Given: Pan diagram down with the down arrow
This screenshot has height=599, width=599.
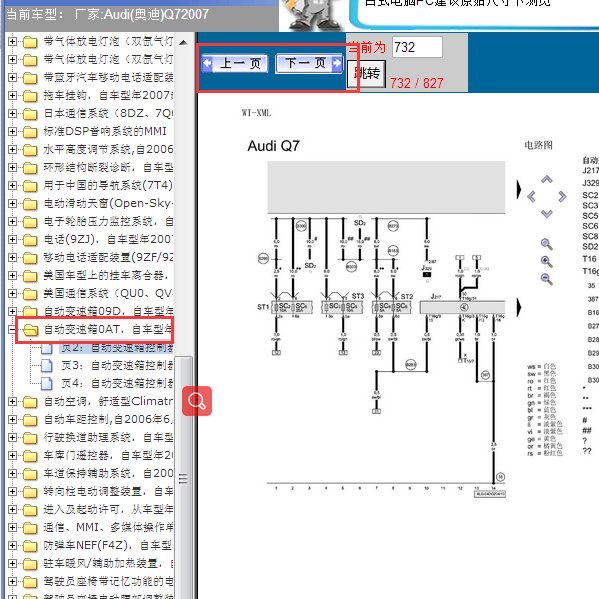Looking at the screenshot, I should tap(547, 214).
